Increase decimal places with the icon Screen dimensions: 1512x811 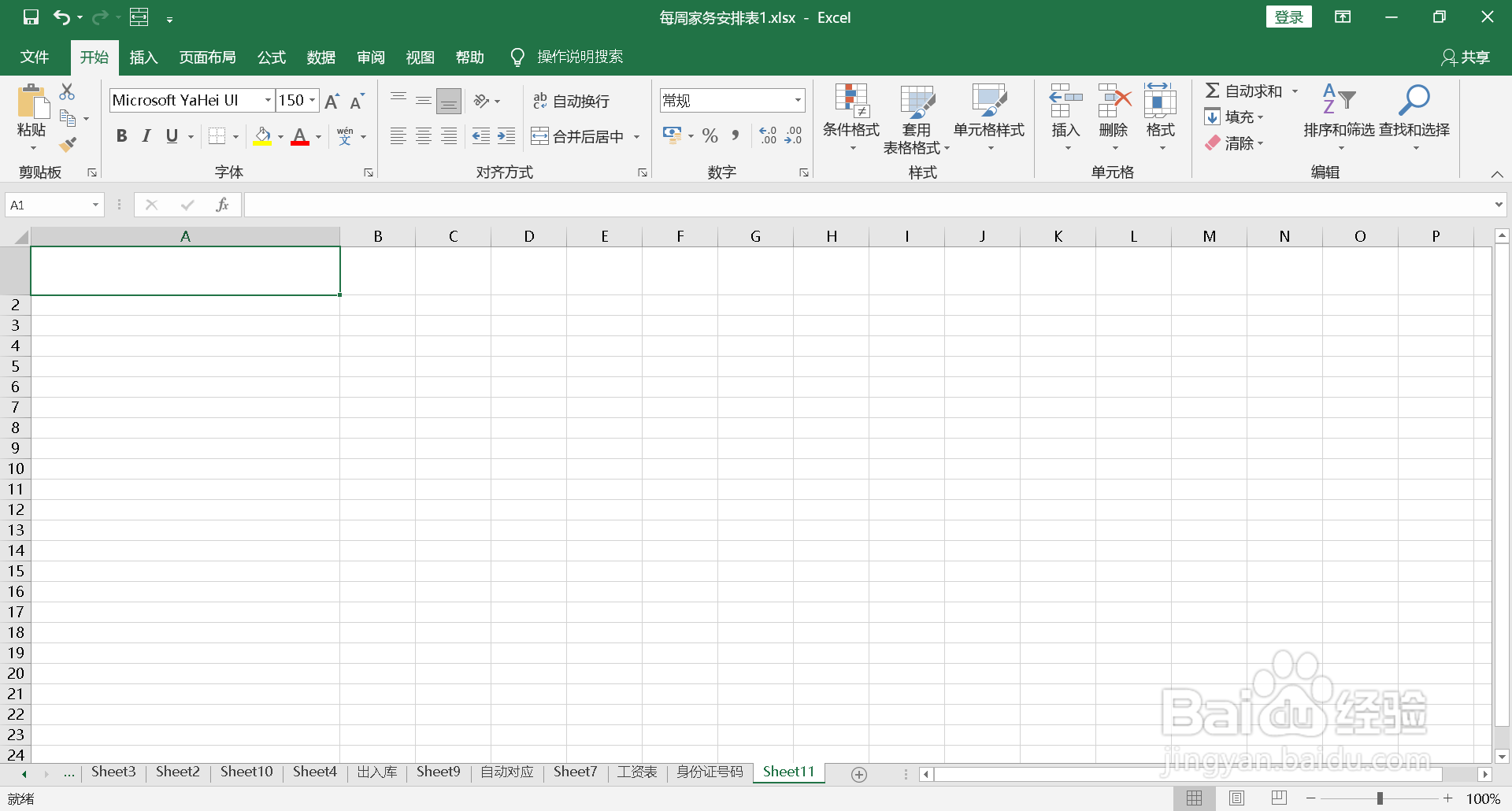769,135
